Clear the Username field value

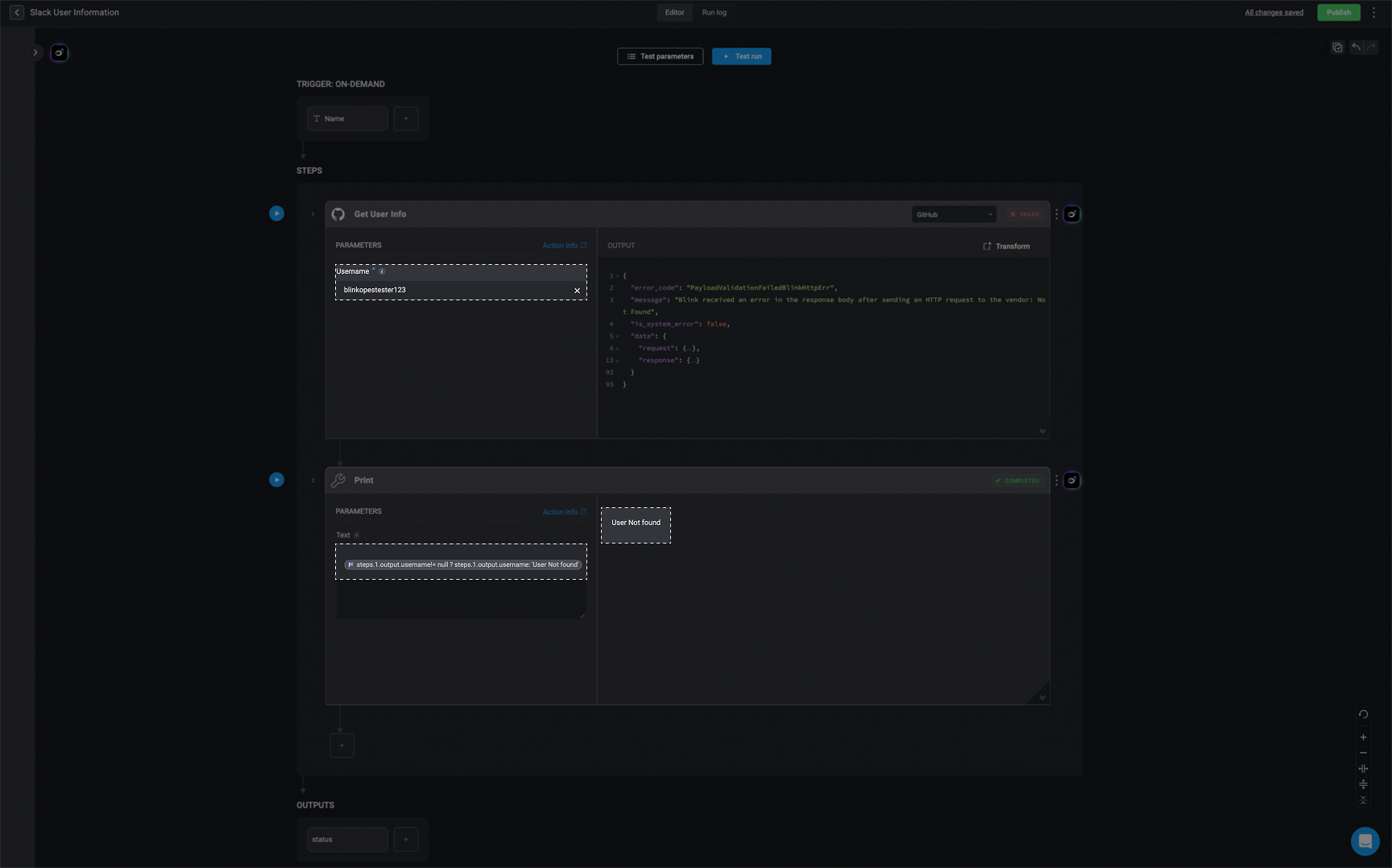pyautogui.click(x=577, y=291)
